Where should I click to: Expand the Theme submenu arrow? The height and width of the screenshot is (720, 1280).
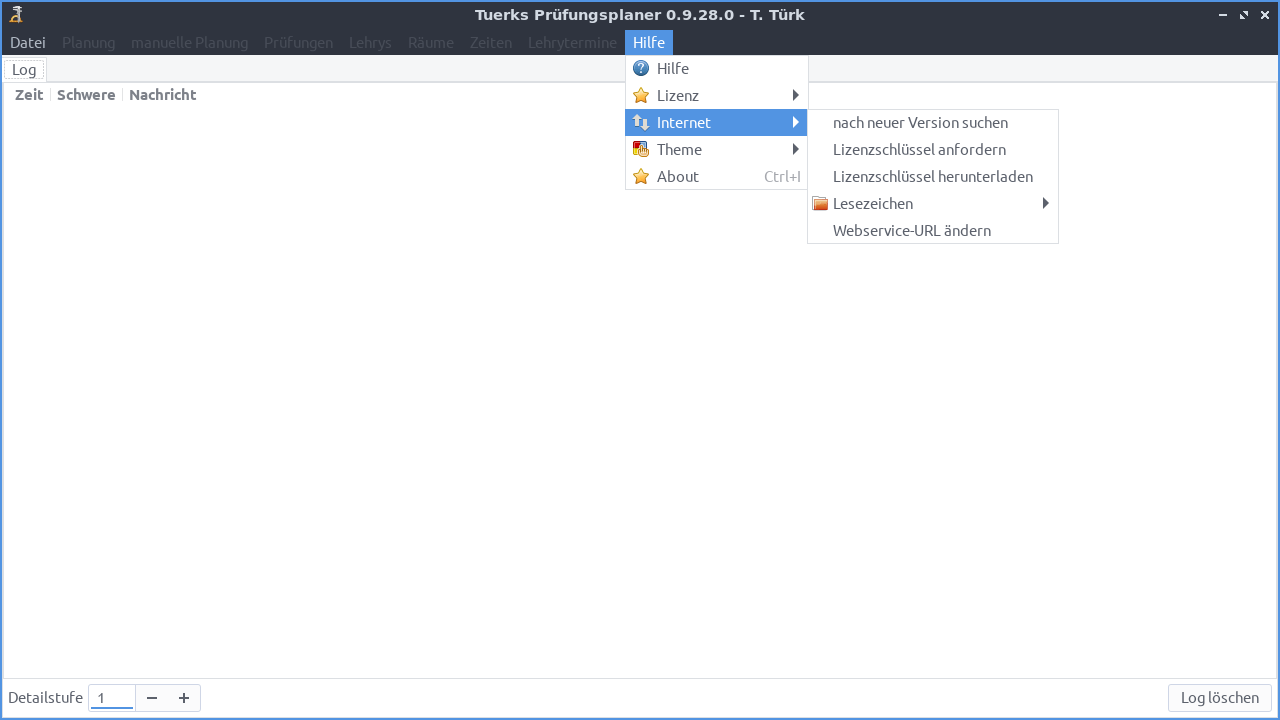(797, 149)
